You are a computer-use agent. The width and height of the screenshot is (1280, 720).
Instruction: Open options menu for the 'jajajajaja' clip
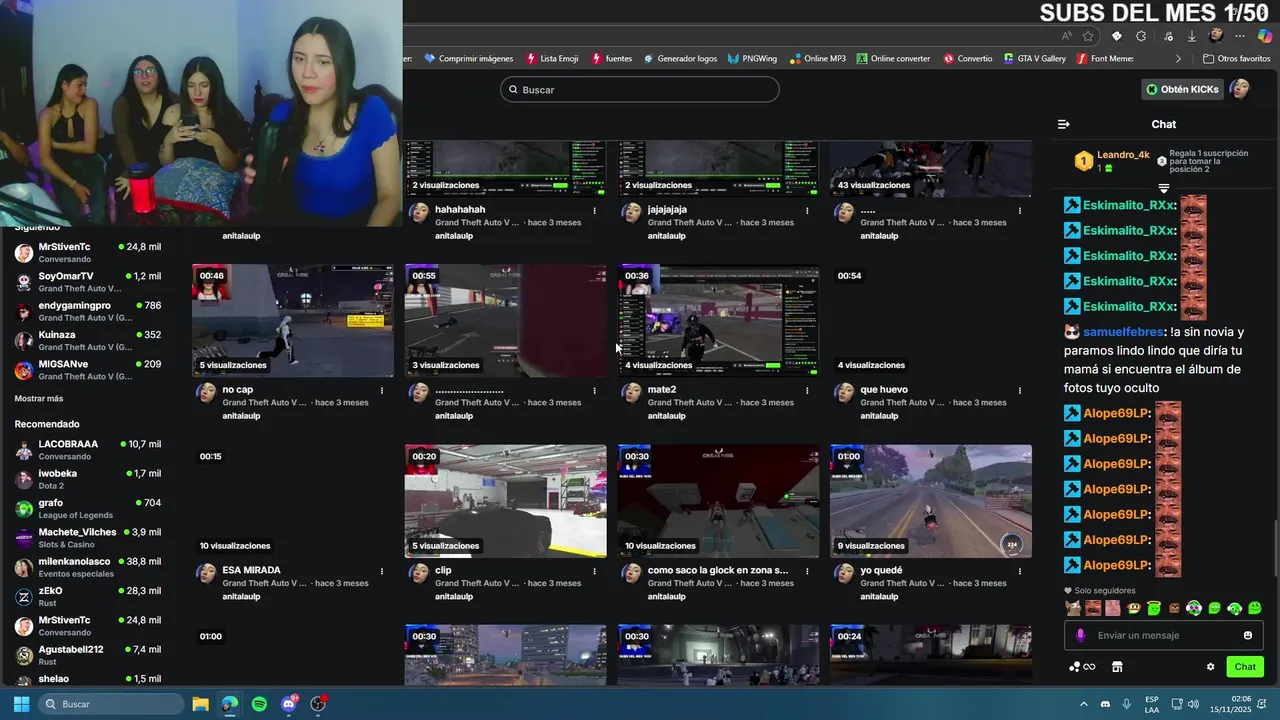coord(807,210)
